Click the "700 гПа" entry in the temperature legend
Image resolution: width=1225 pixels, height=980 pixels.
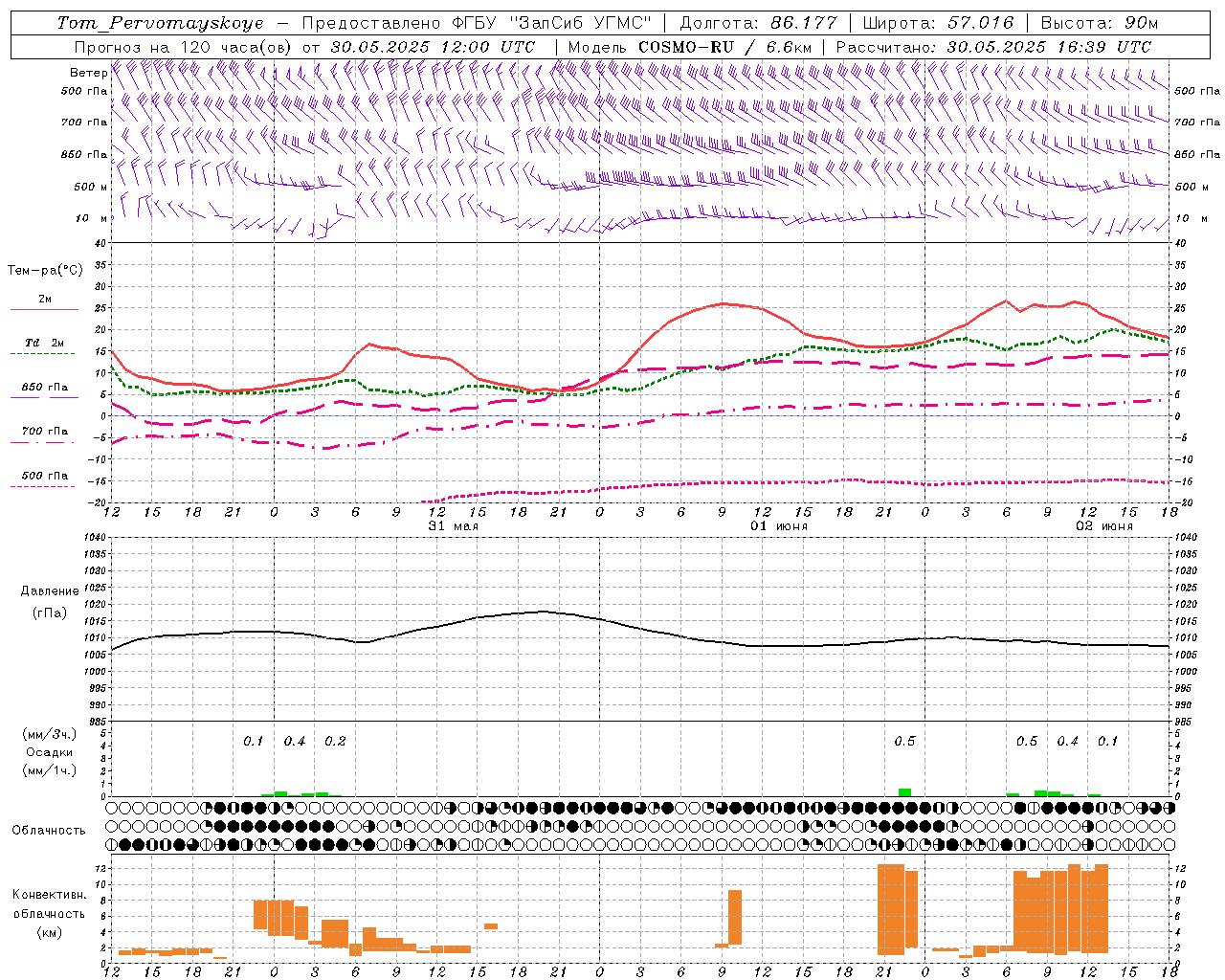(44, 432)
